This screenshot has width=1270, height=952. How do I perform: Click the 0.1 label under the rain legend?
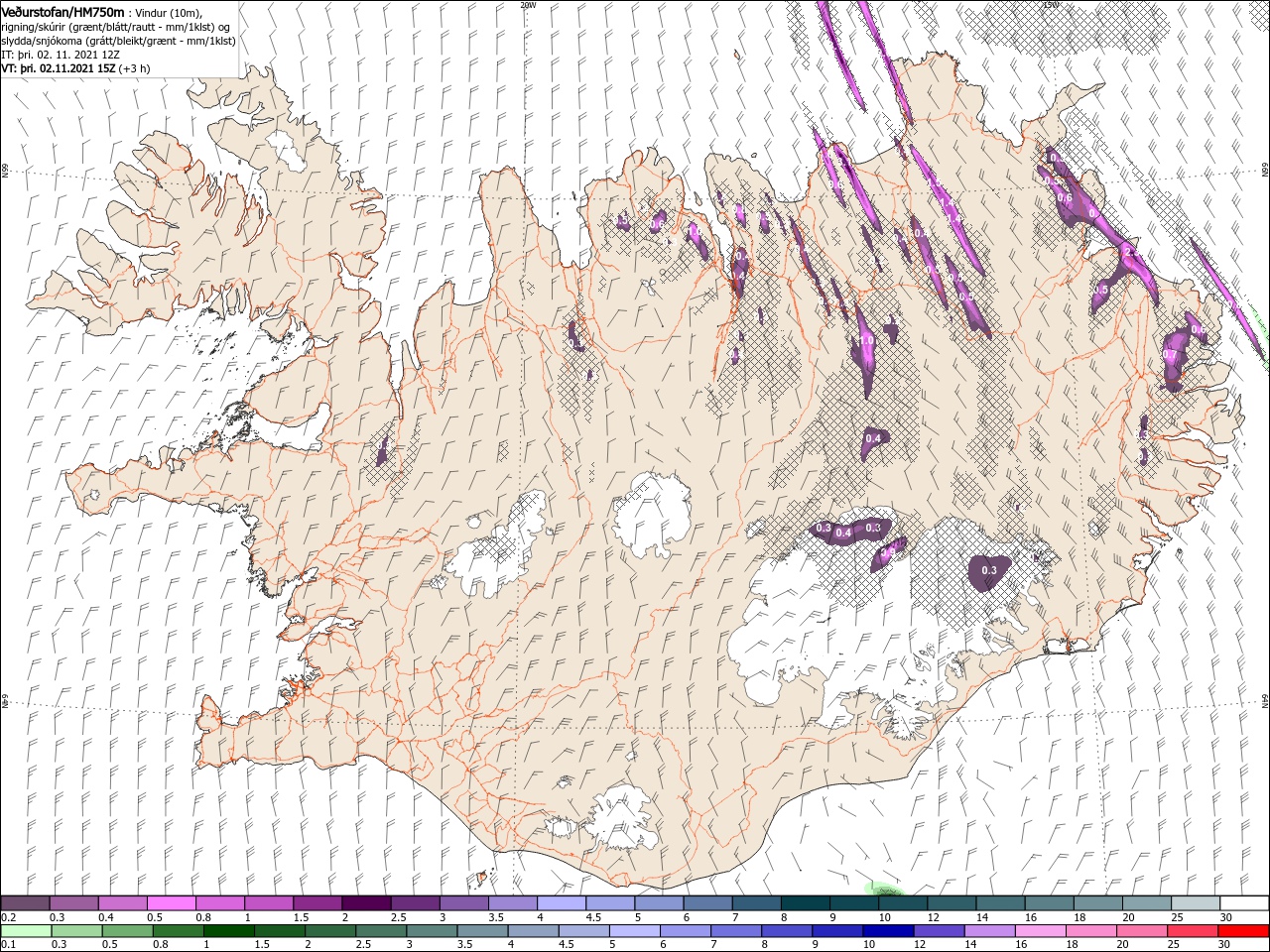tap(8, 945)
